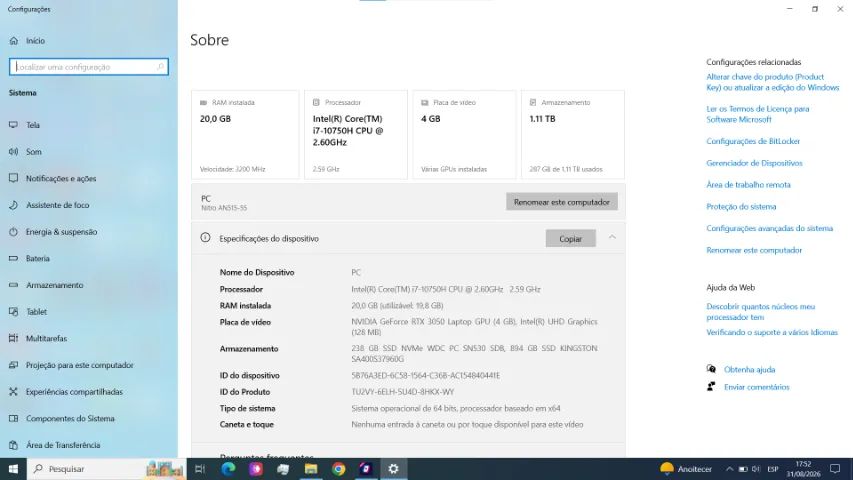Click the info icon beside Especificações do dispositivo
Image resolution: width=853 pixels, height=480 pixels.
[205, 238]
